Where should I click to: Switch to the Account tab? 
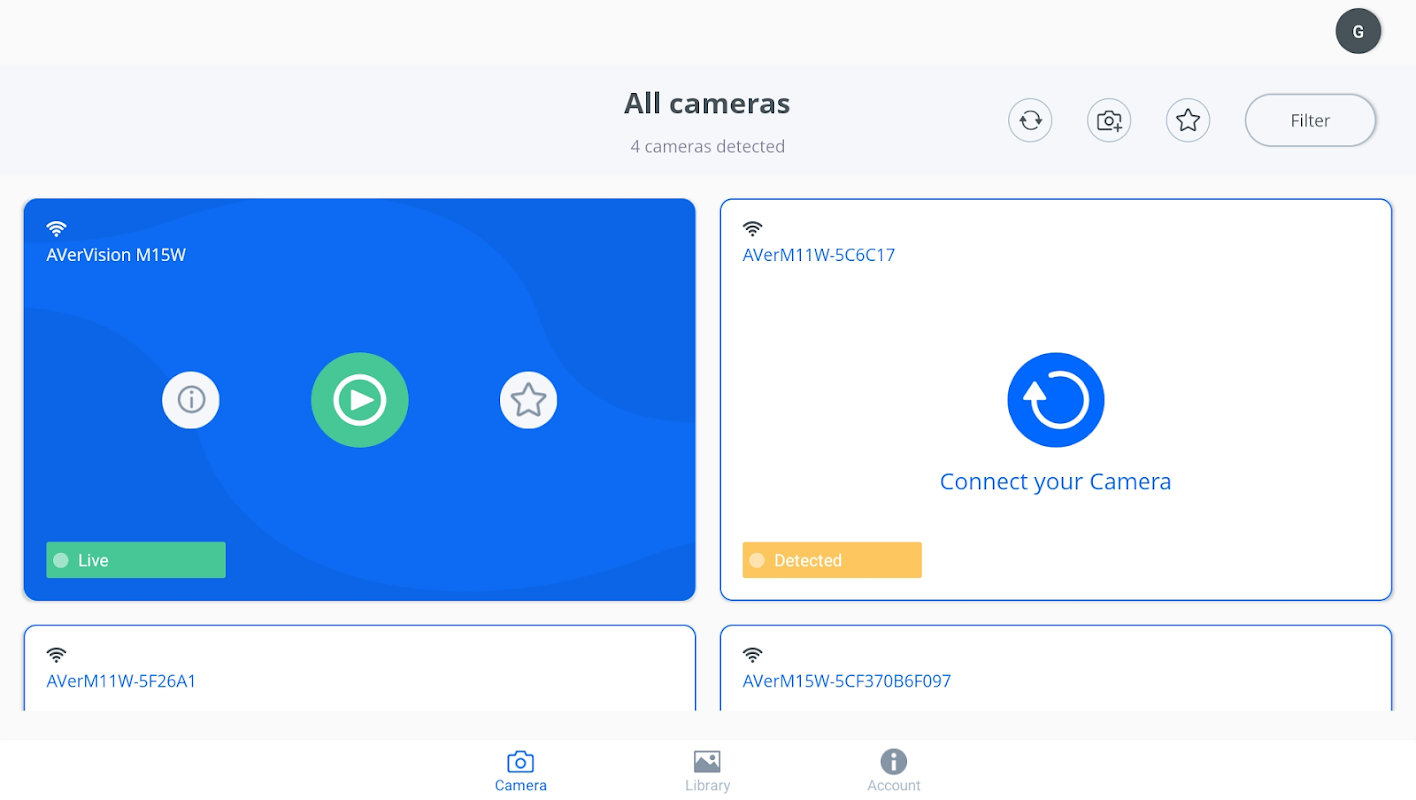pyautogui.click(x=894, y=771)
